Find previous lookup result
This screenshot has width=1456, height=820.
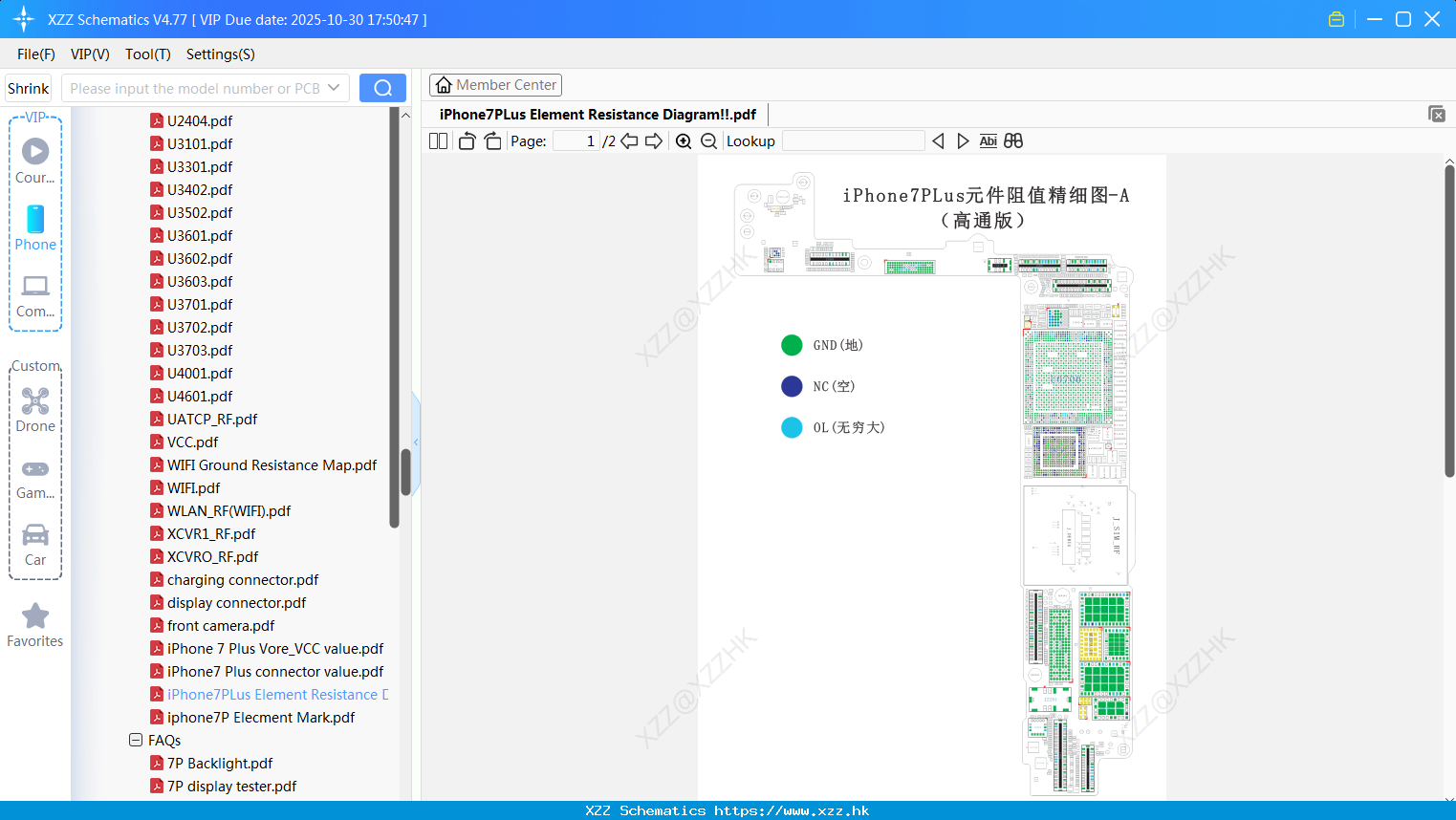click(938, 141)
